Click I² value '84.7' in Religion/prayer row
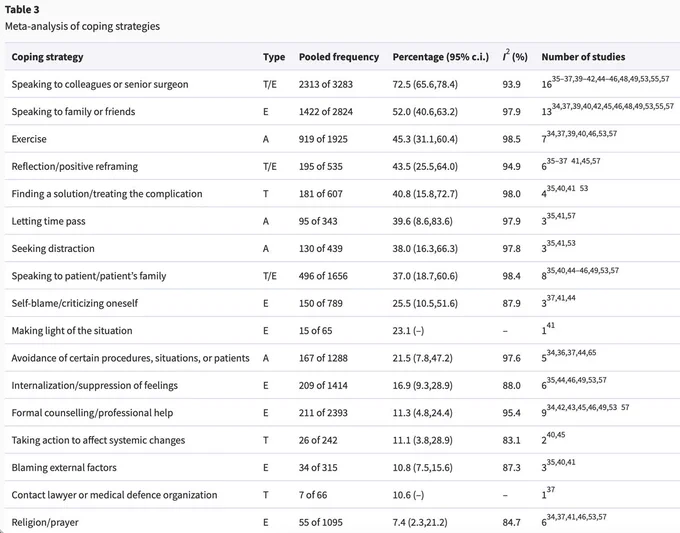This screenshot has height=533, width=680. (x=511, y=523)
